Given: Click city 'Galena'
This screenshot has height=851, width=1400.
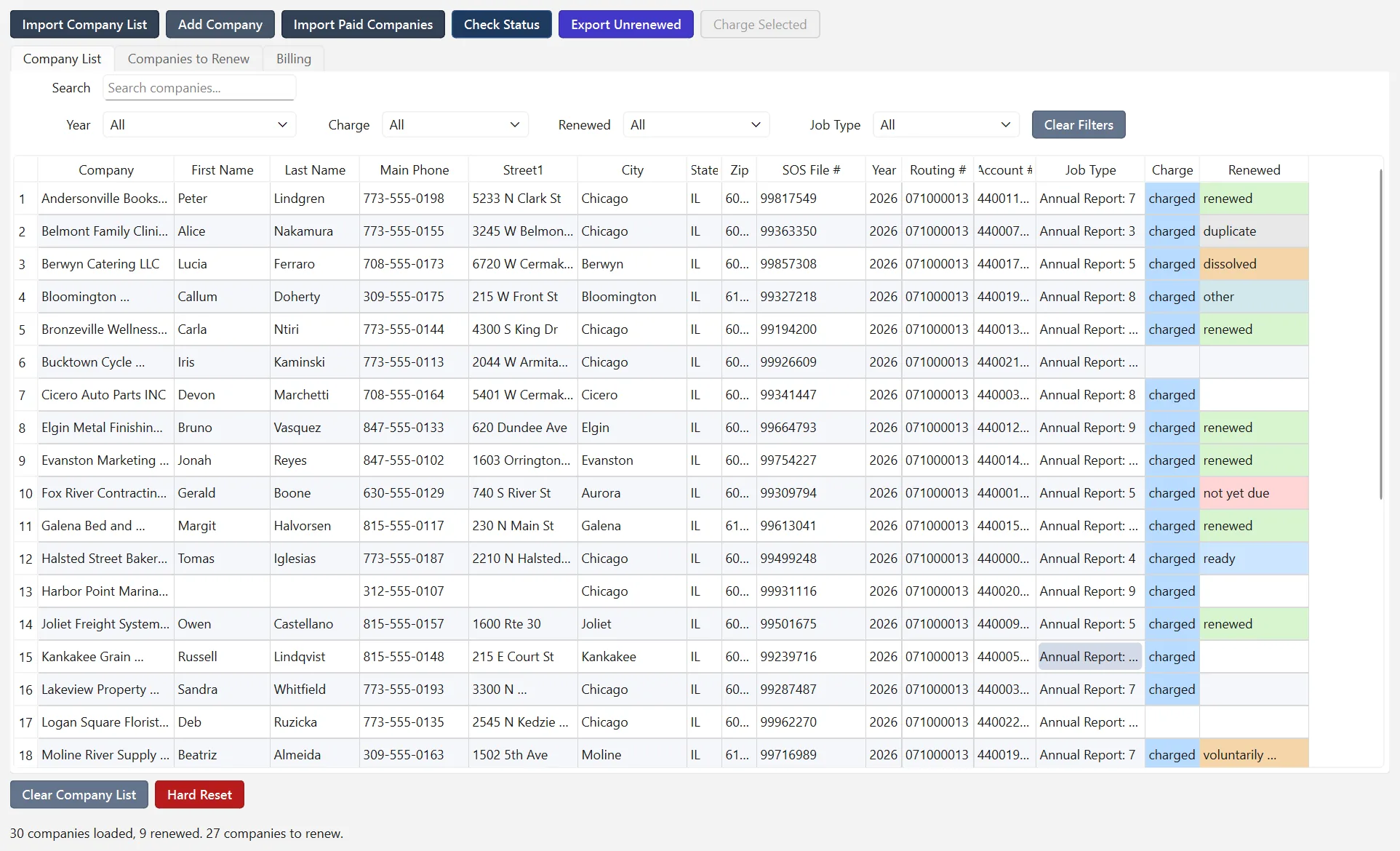Looking at the screenshot, I should 632,526.
